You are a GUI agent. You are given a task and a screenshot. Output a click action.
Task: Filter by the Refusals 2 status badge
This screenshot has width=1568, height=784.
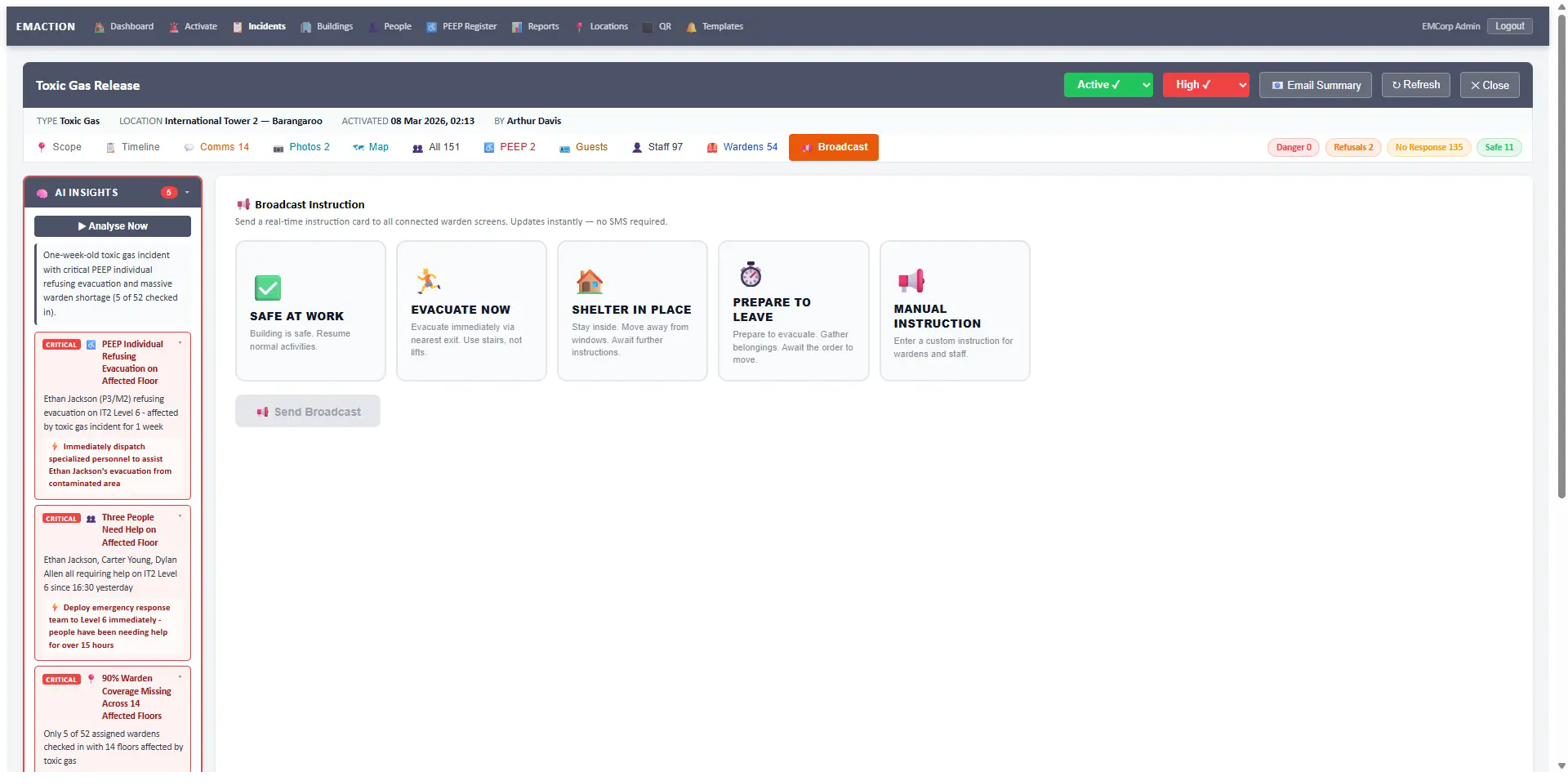click(1353, 148)
